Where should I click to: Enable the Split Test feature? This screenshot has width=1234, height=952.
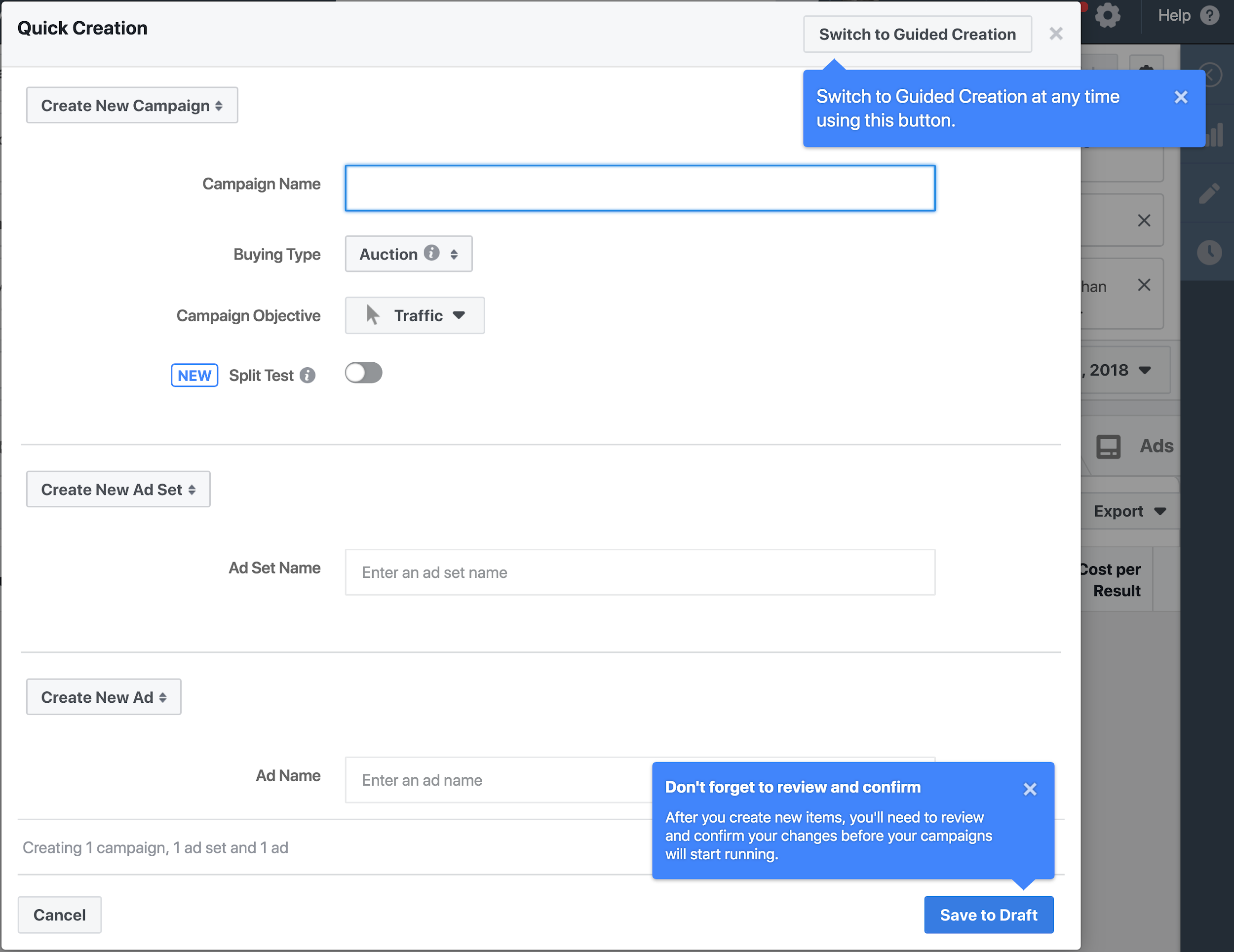364,374
